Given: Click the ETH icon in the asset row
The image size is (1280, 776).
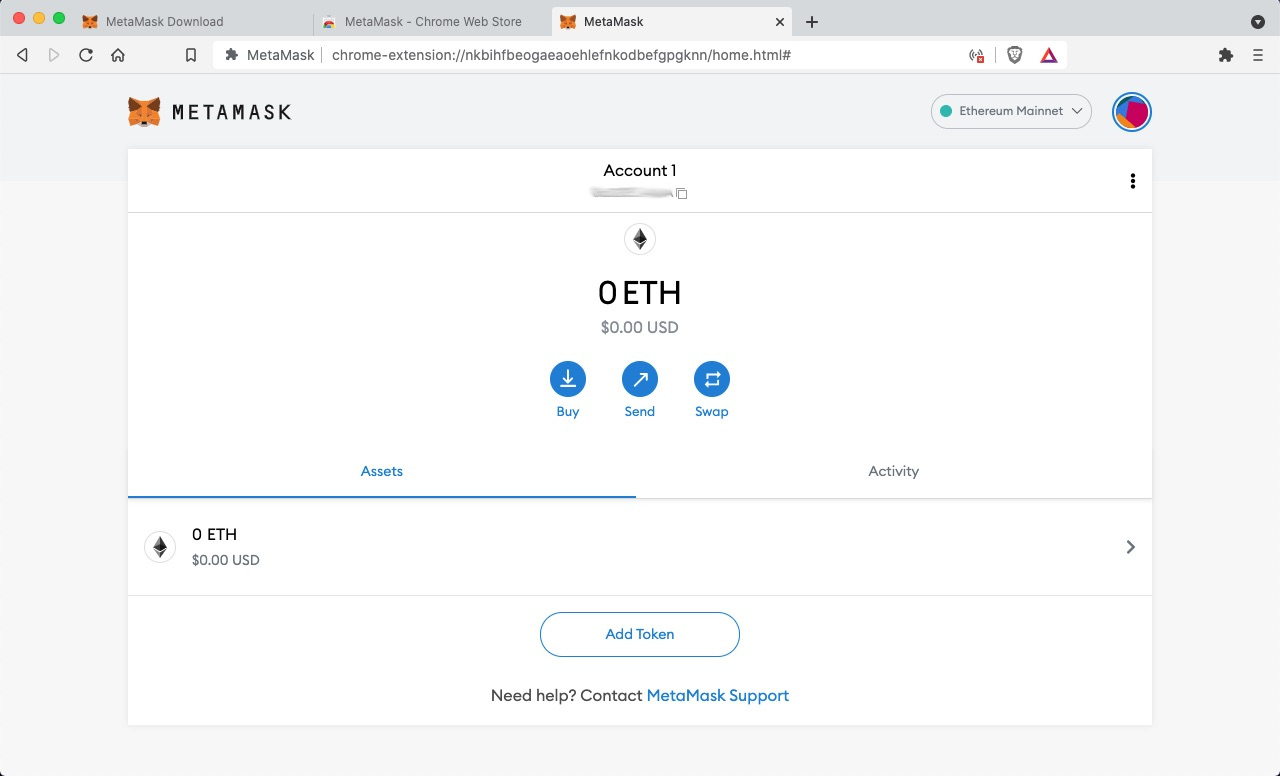Looking at the screenshot, I should pos(160,547).
